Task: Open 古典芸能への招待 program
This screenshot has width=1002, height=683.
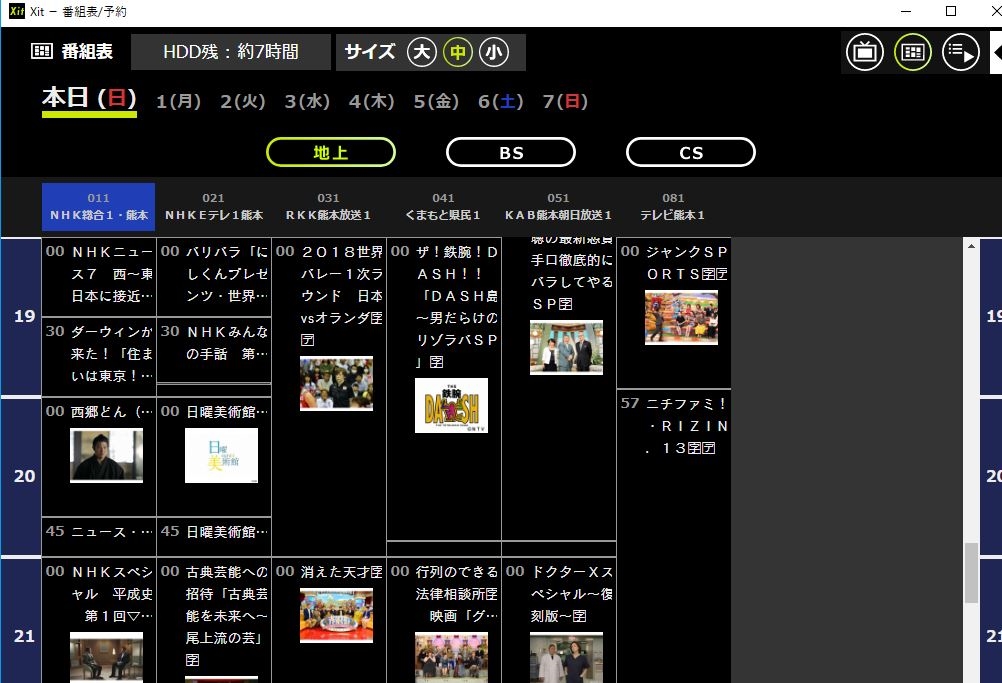Action: coord(214,620)
